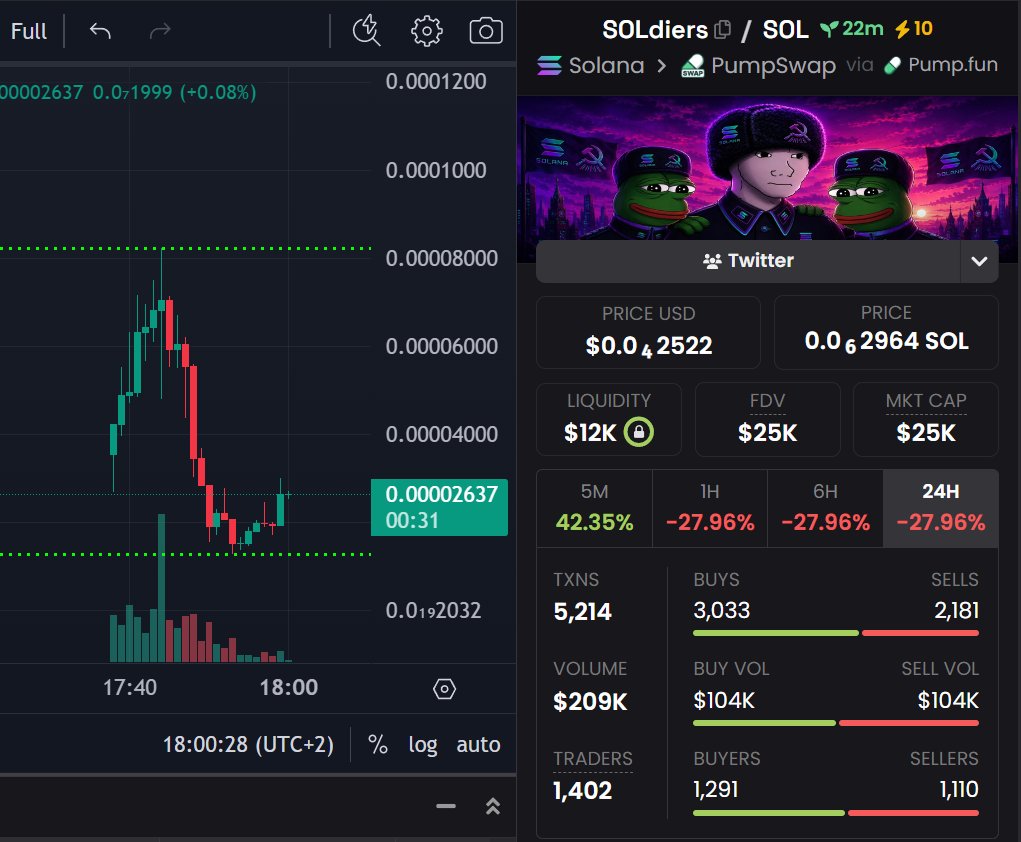
Task: Click the SELLERS 1,110 value
Action: pyautogui.click(x=958, y=789)
